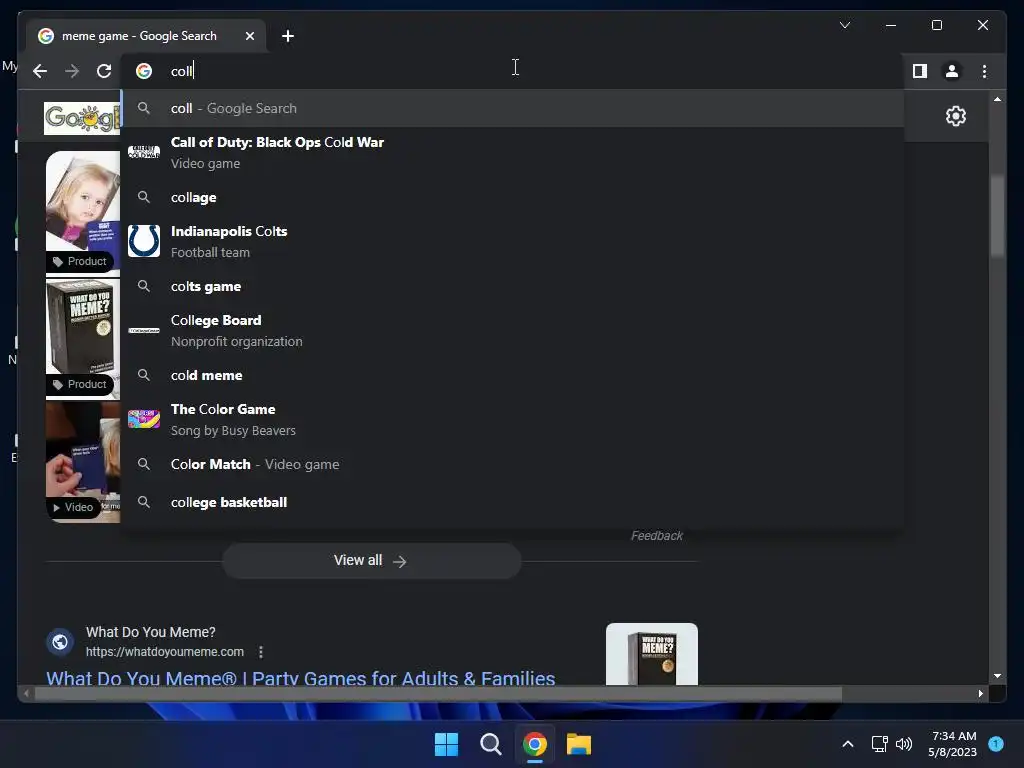The width and height of the screenshot is (1024, 768).
Task: Click the View all button
Action: click(x=371, y=560)
